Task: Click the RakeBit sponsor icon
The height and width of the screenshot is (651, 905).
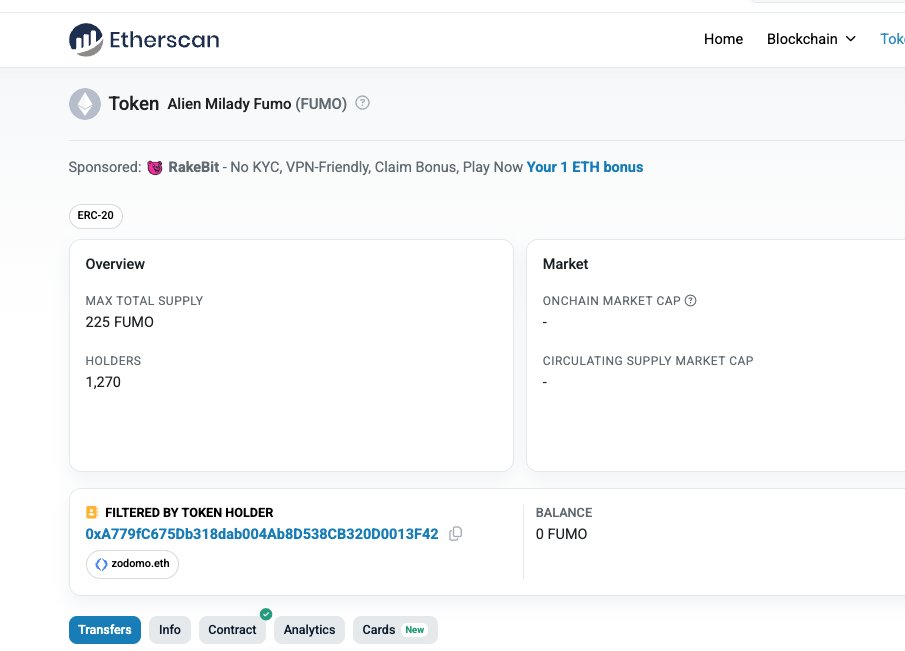Action: [x=155, y=167]
